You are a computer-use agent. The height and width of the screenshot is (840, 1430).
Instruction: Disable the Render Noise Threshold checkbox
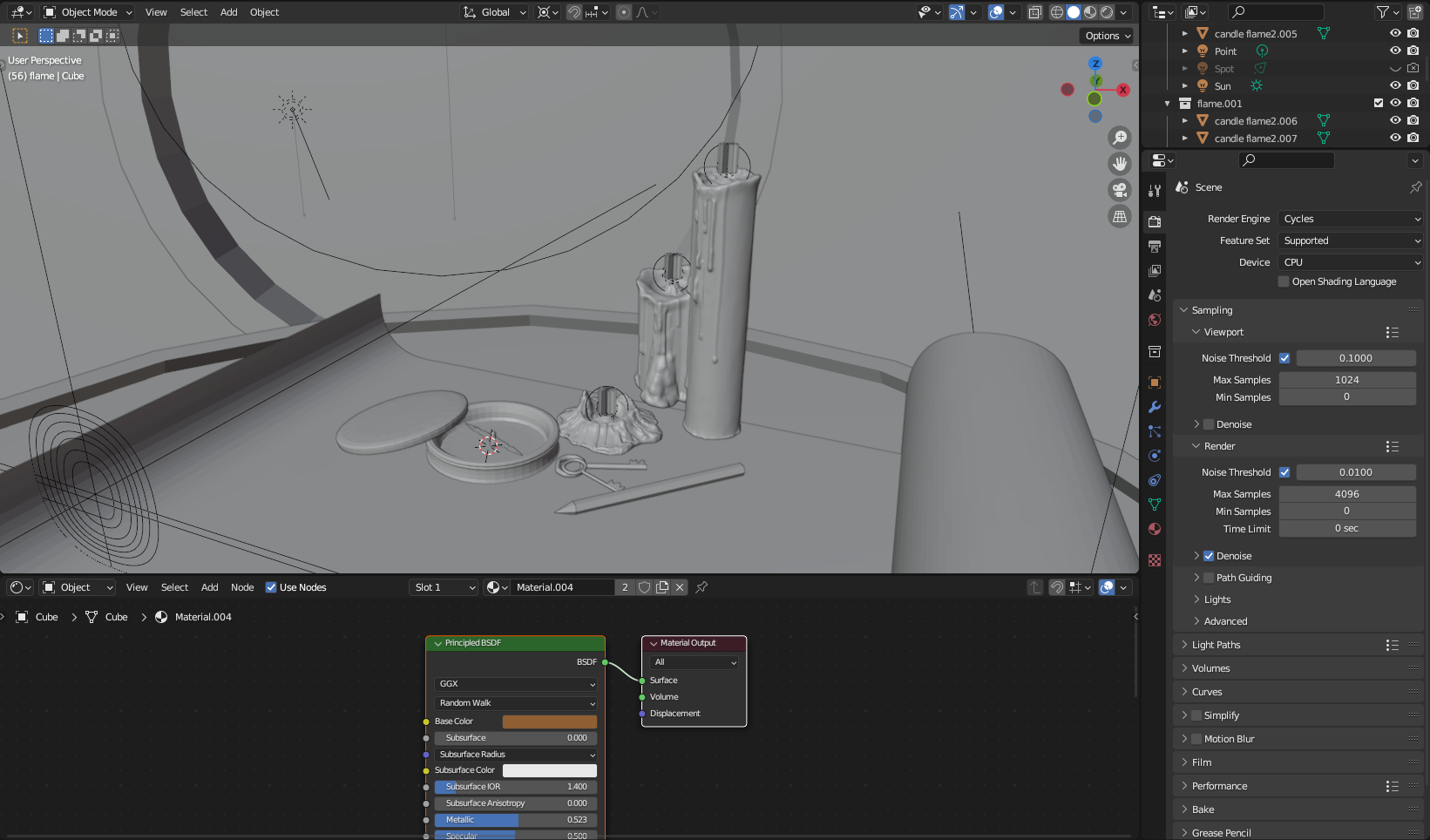point(1284,471)
